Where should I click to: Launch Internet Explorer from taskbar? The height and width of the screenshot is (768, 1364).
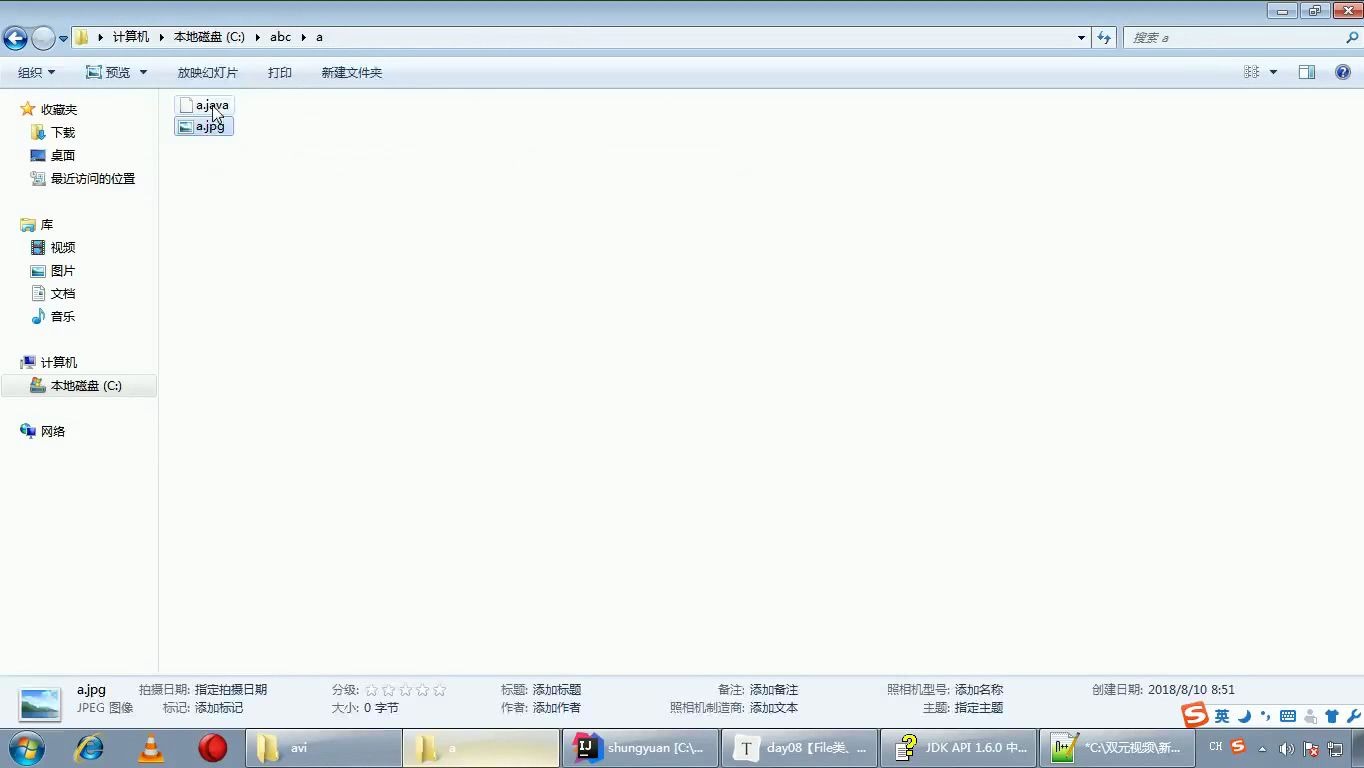tap(89, 748)
